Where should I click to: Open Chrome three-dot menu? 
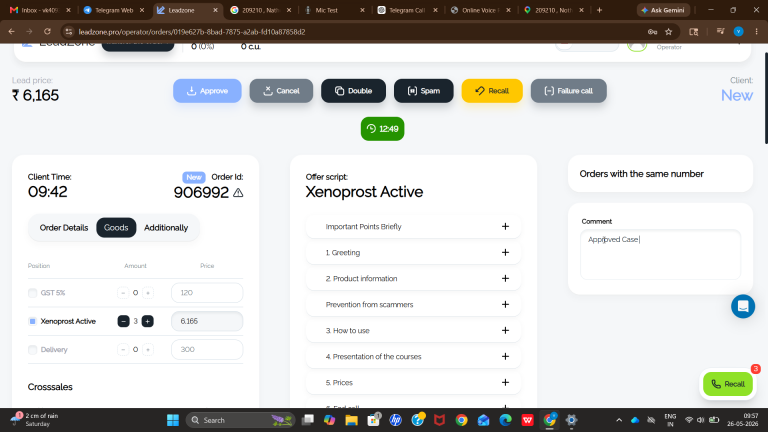(x=757, y=31)
